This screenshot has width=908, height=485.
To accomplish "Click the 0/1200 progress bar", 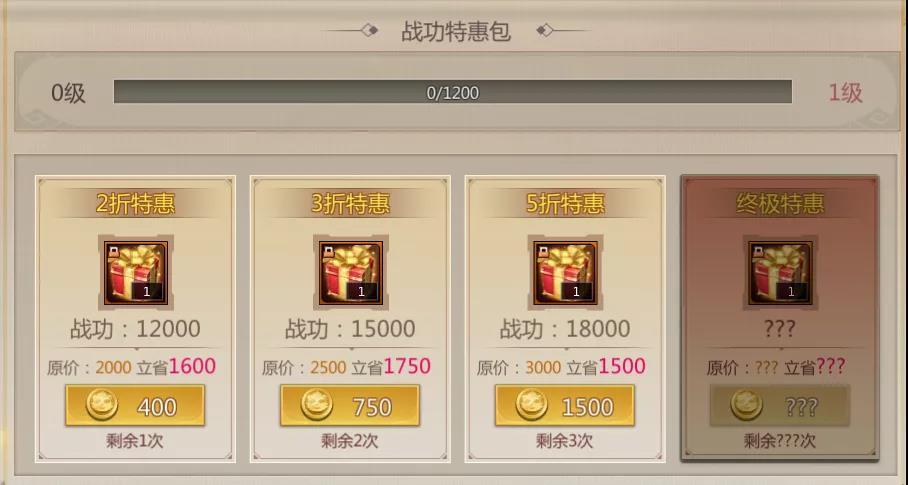I will click(453, 92).
